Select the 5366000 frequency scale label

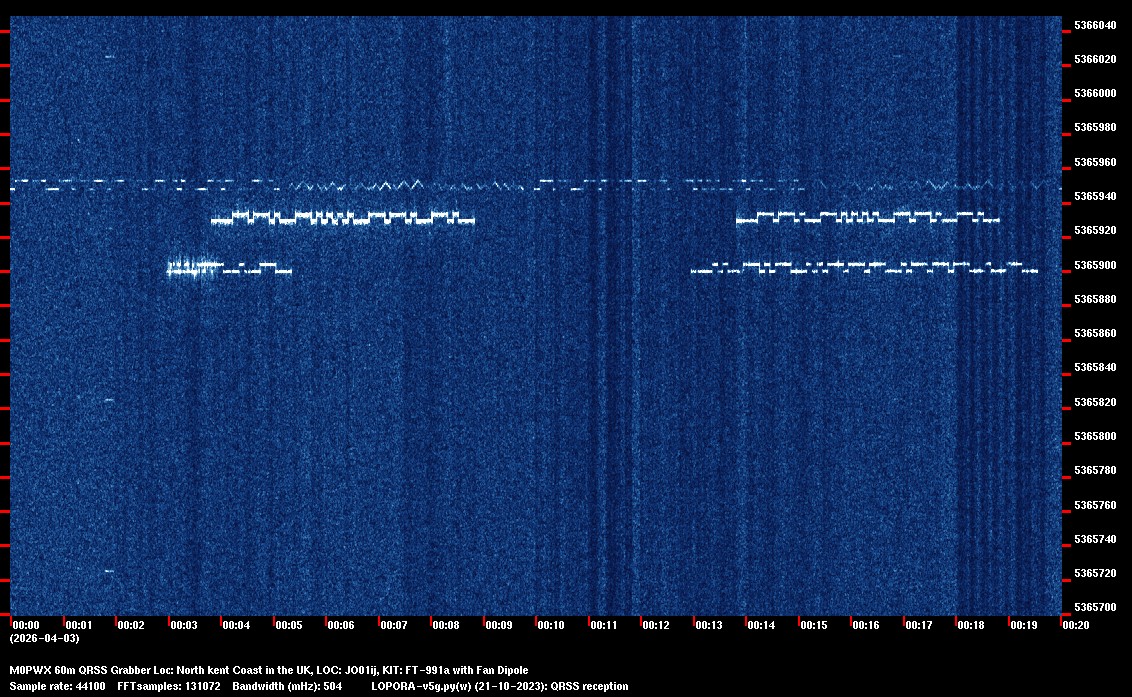click(1095, 93)
